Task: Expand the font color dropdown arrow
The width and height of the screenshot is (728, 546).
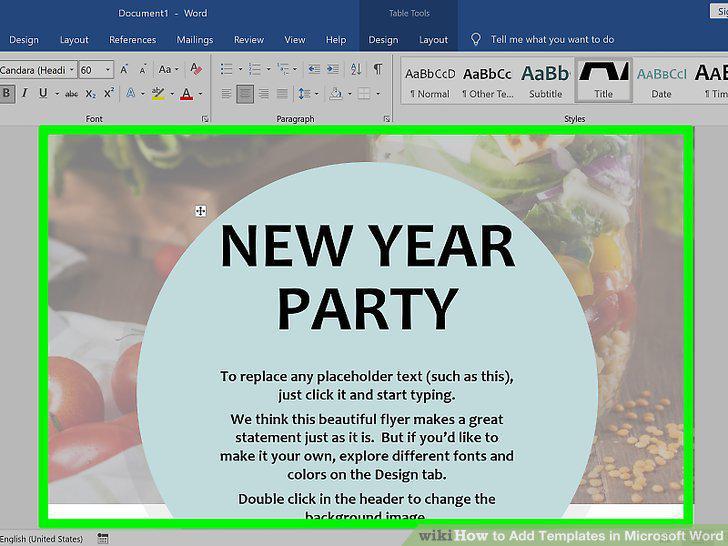Action: [x=200, y=94]
